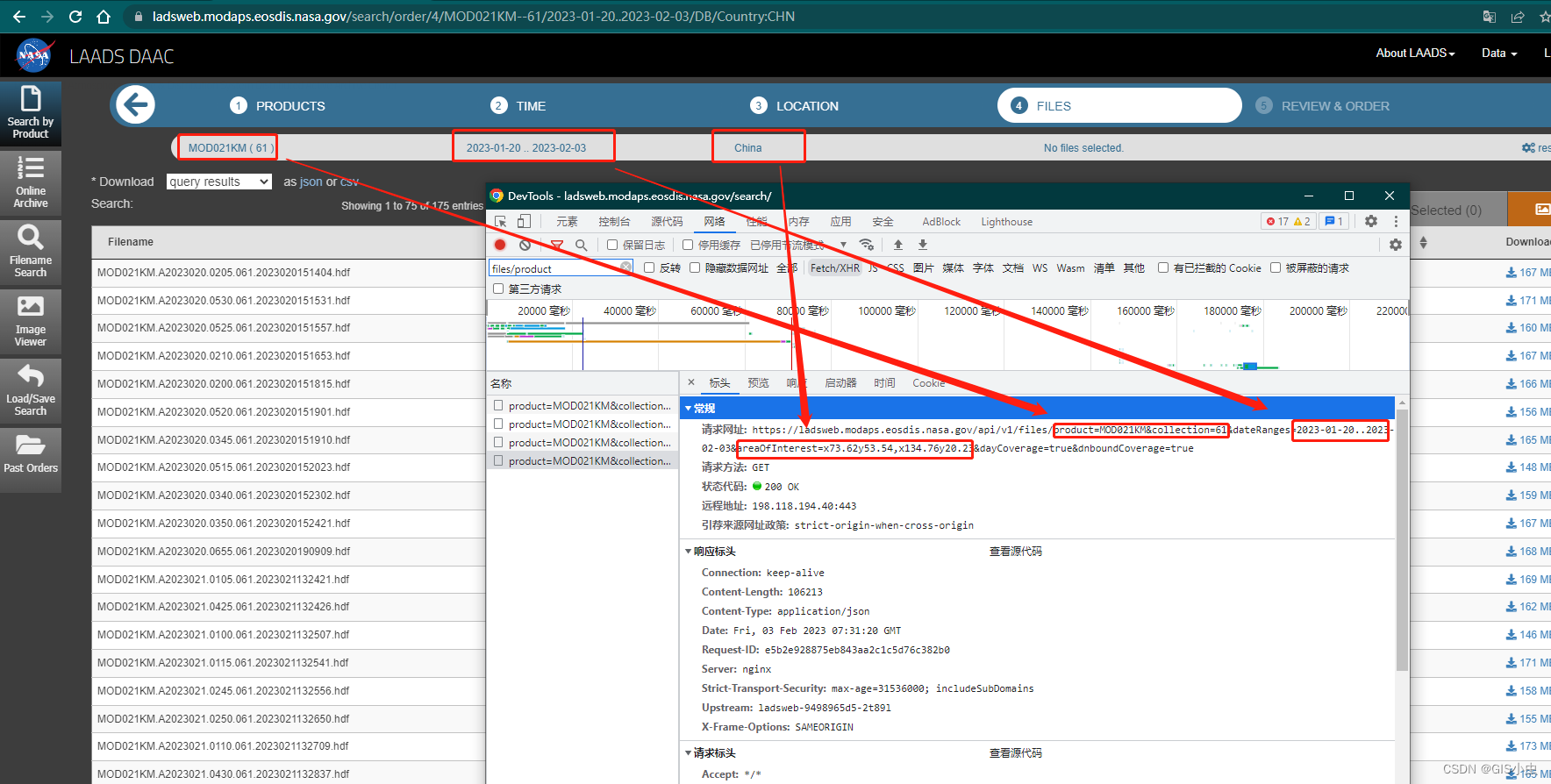Click 查看源代码 next to 响应标头
The image size is (1551, 784).
pyautogui.click(x=1016, y=552)
